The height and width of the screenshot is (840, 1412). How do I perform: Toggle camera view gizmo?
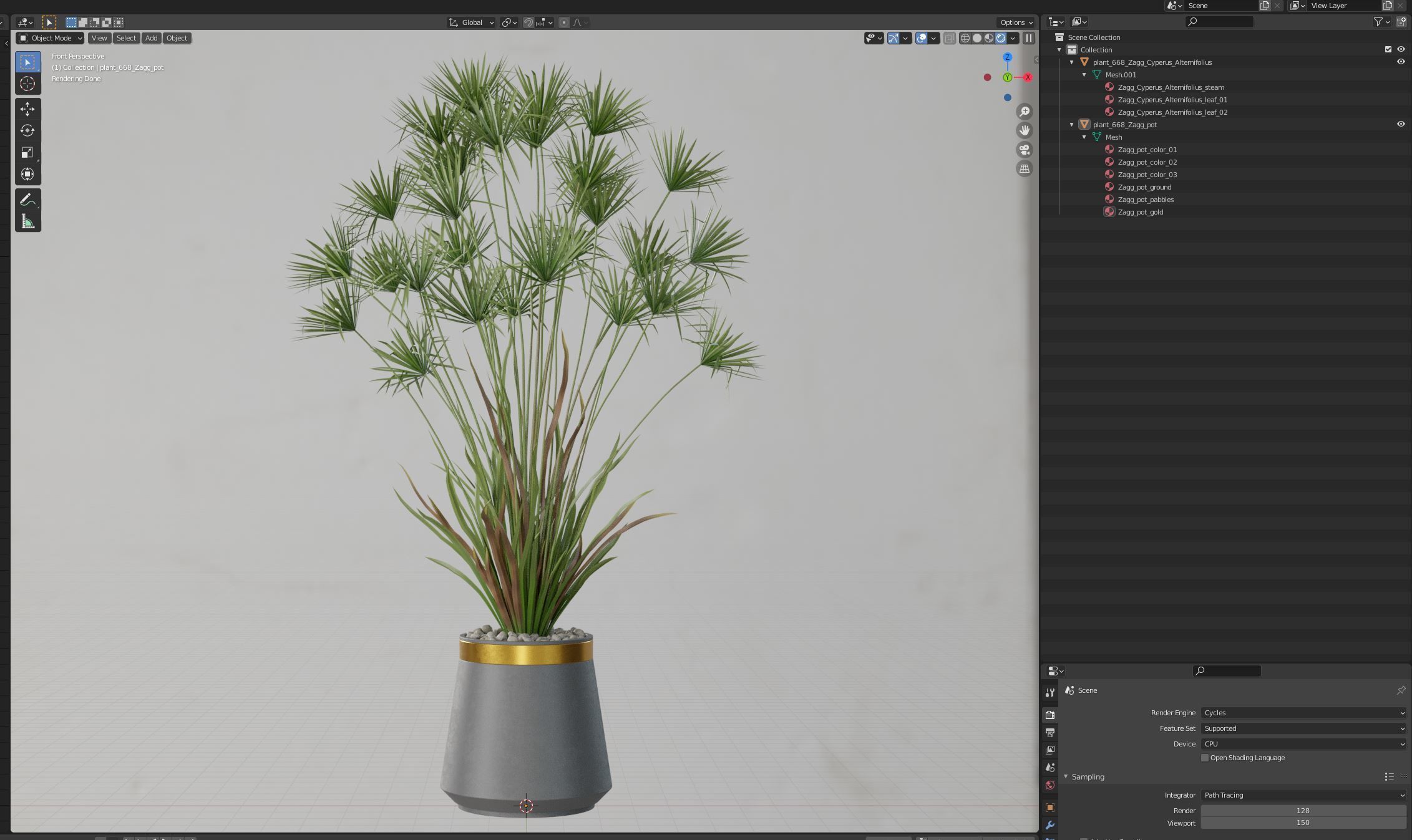coord(1025,150)
